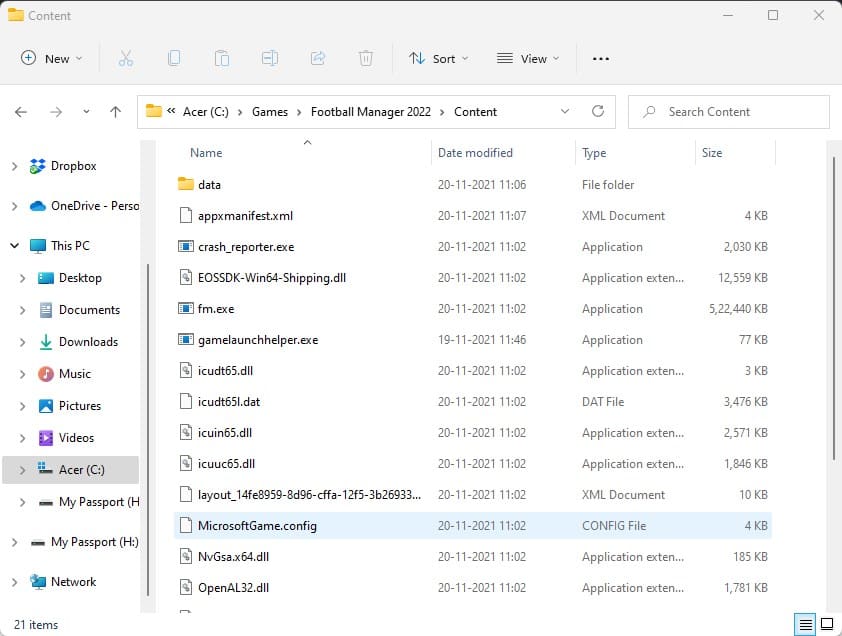Click the Downloads arrow icon in sidebar
Viewport: 842px width, 636px height.
pos(46,342)
